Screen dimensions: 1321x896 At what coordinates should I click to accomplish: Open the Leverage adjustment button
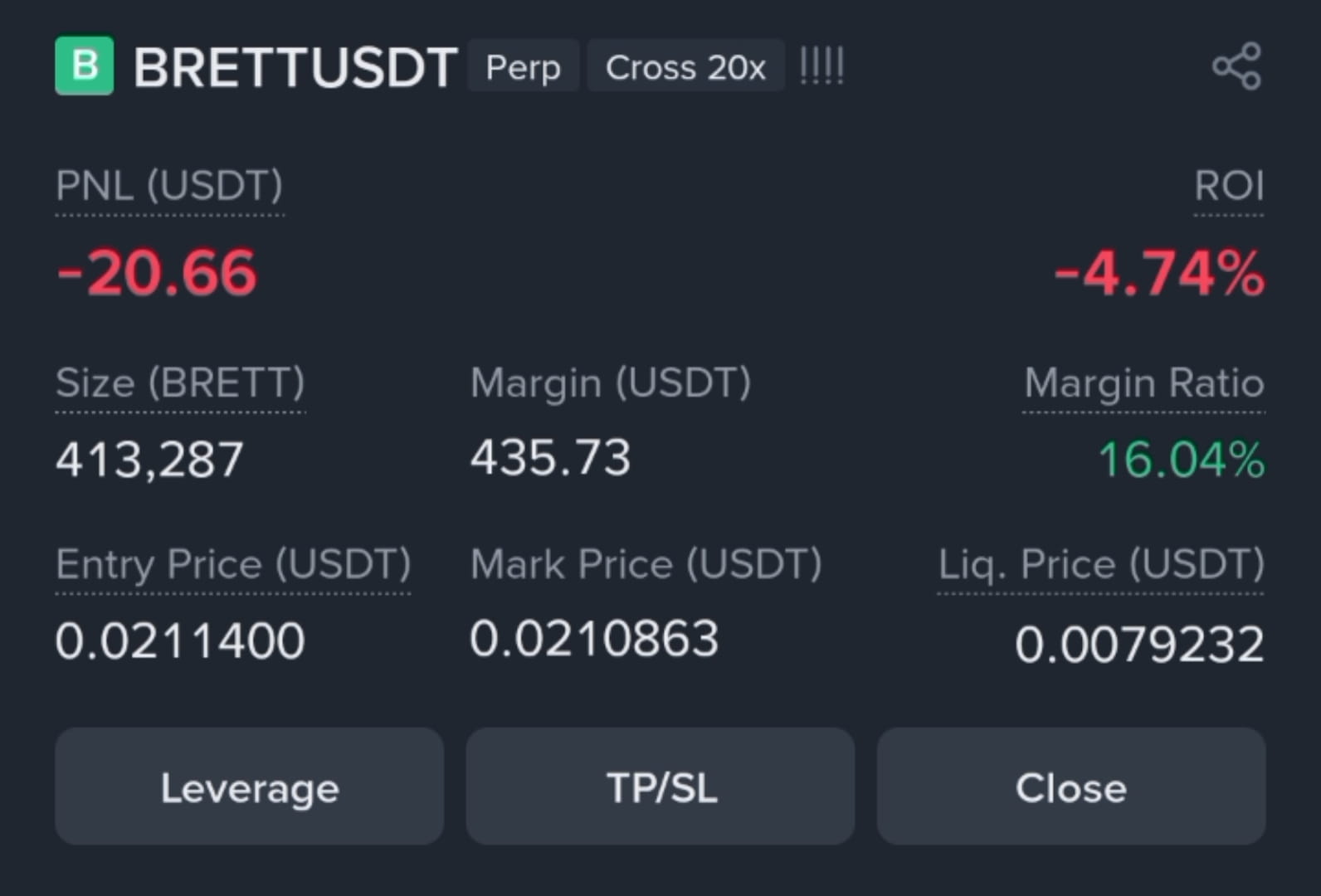pos(250,786)
